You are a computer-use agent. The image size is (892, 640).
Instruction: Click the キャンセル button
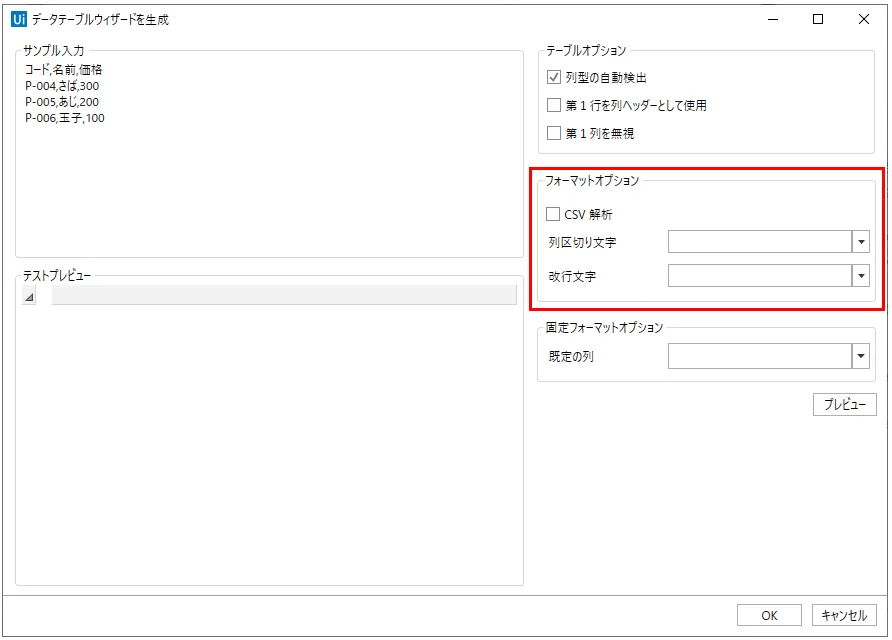click(x=844, y=616)
